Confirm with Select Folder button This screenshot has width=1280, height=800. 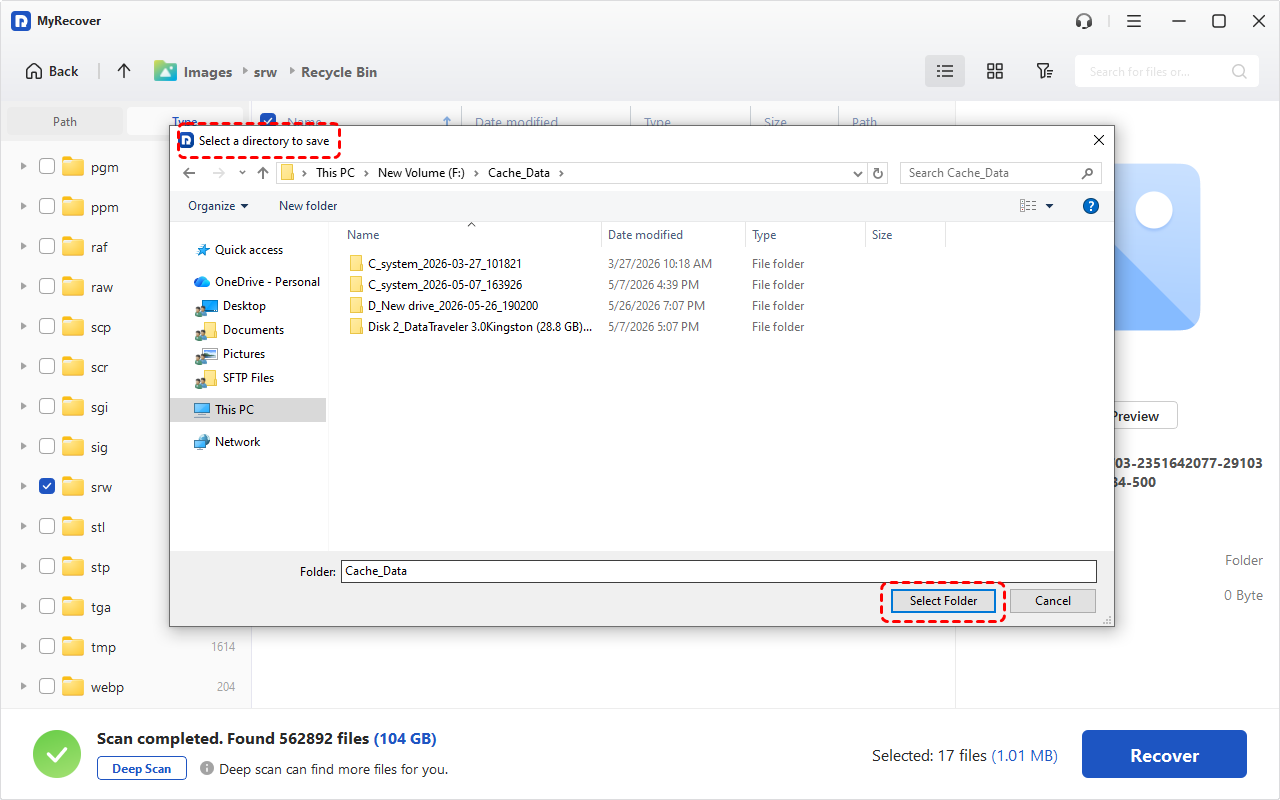[x=943, y=601]
